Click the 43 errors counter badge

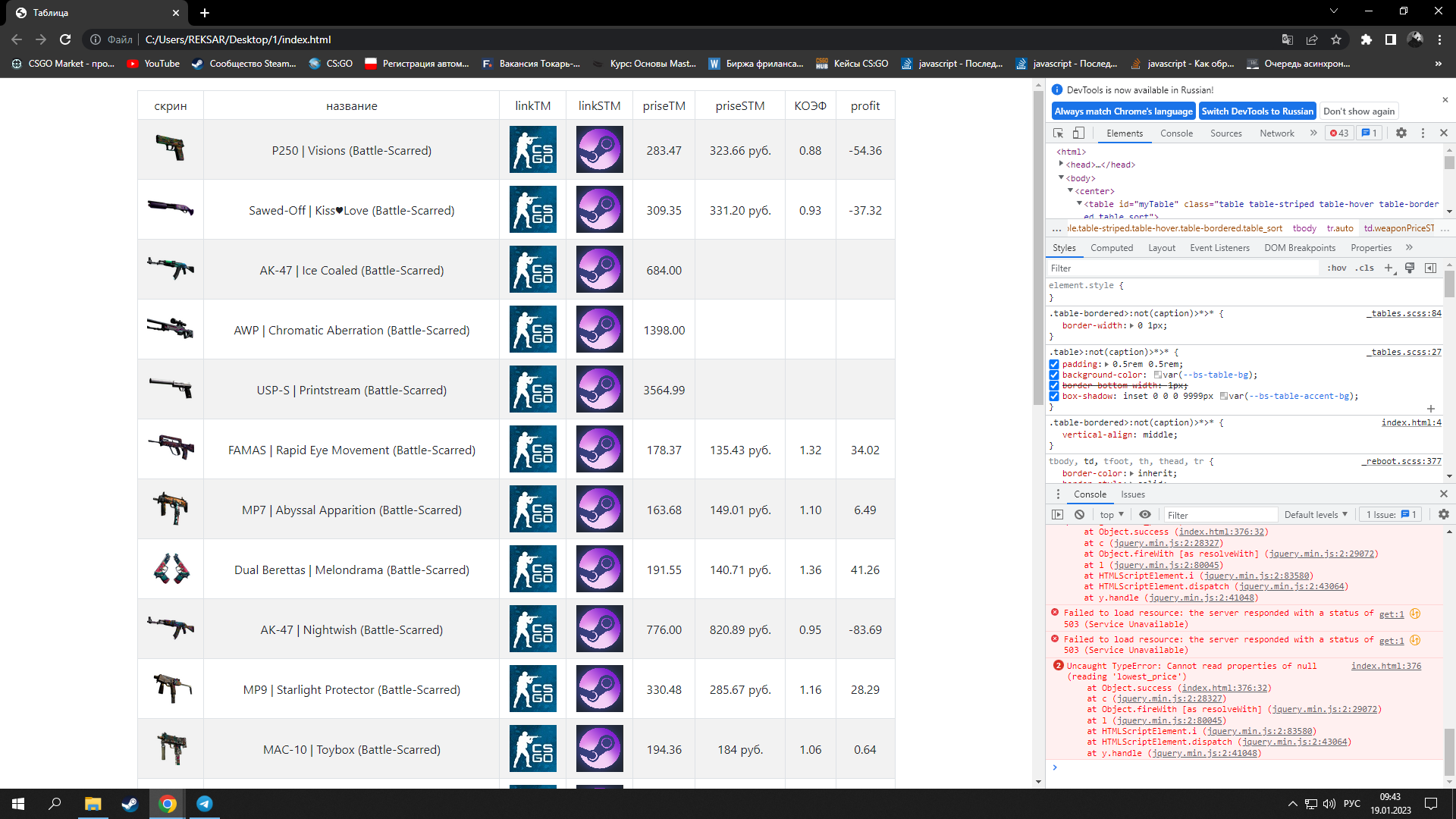1339,133
